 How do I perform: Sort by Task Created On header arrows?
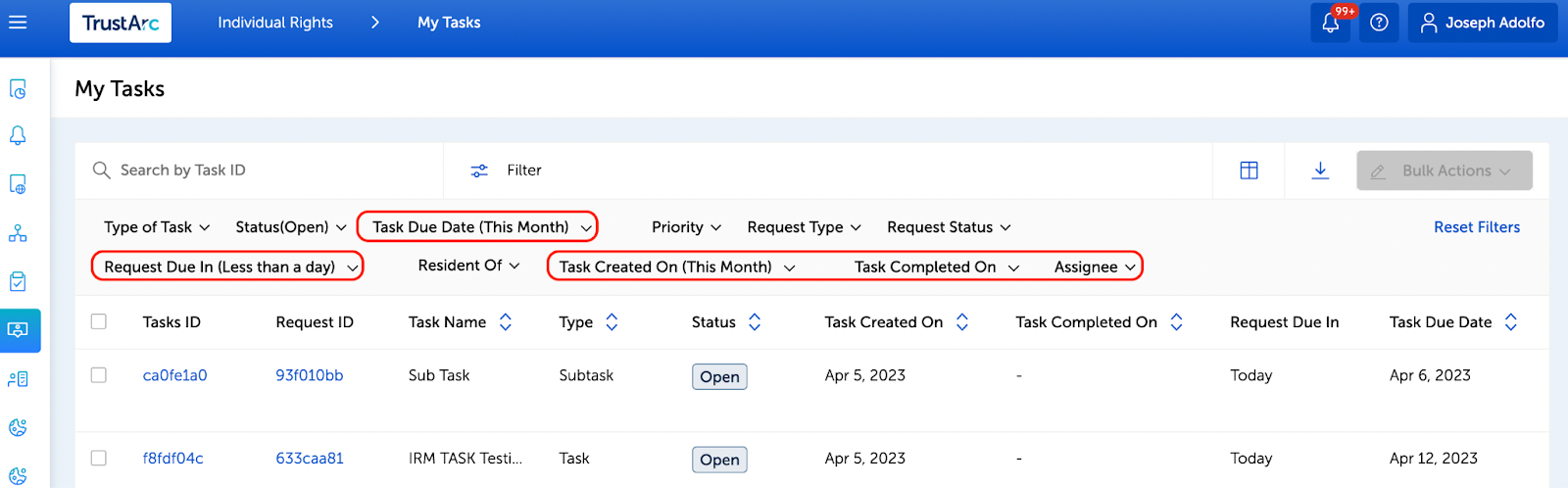(x=962, y=322)
